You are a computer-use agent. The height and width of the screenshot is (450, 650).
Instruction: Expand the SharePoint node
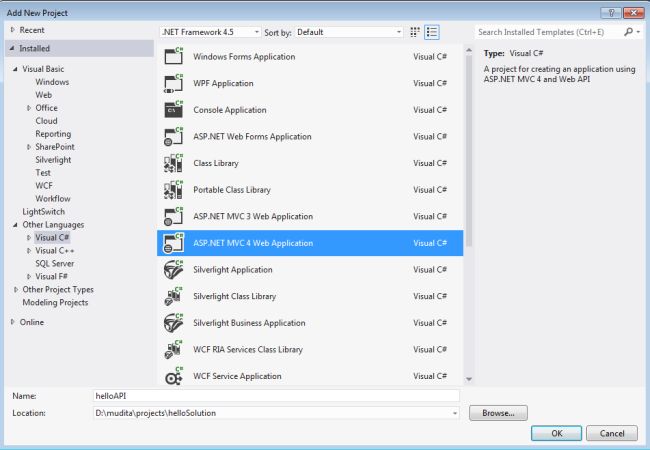(29, 147)
